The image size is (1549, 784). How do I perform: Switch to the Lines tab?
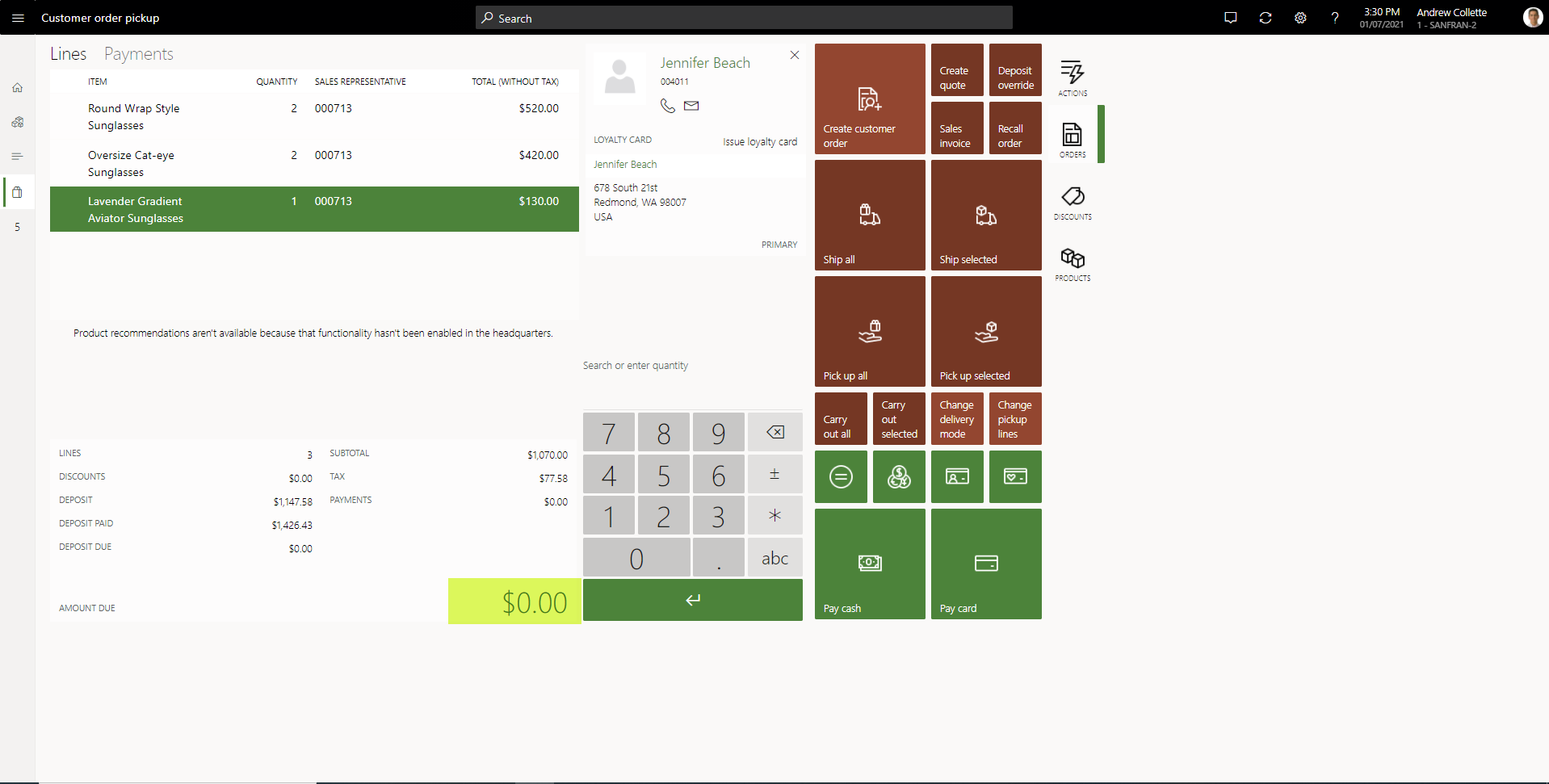click(x=68, y=54)
